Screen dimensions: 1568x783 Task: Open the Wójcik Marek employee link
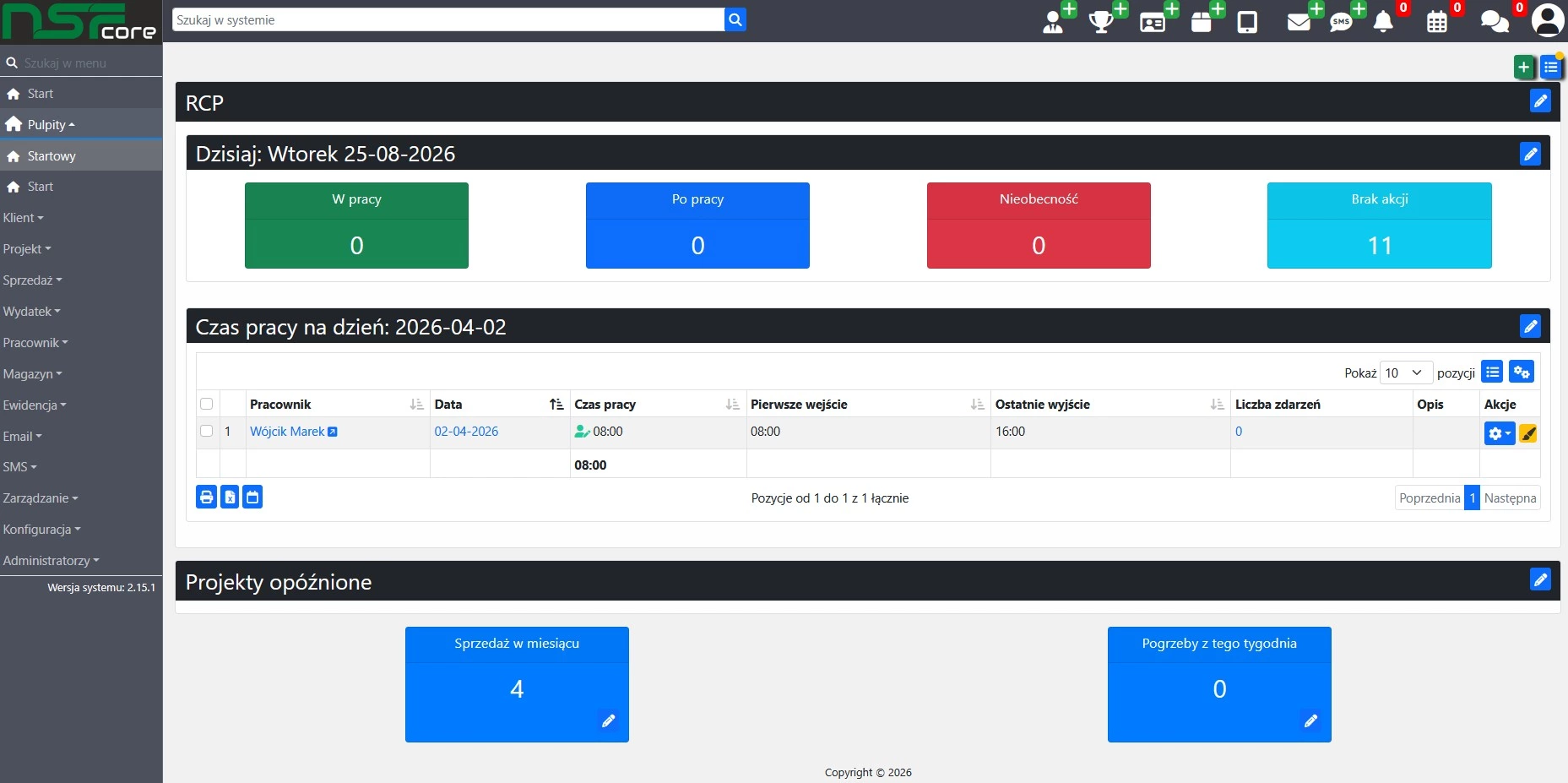(287, 431)
